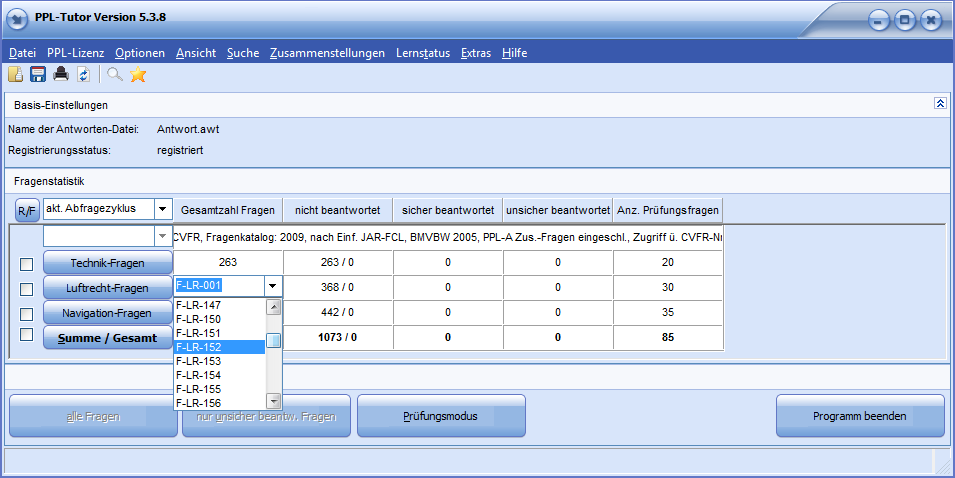The image size is (955, 478).
Task: Click the Programm beenden button
Action: 860,416
